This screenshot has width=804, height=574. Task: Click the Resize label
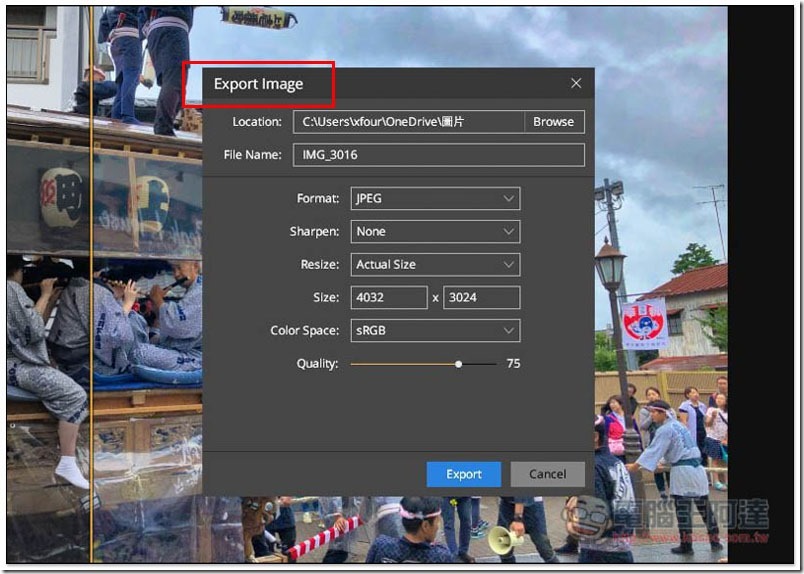(x=320, y=265)
